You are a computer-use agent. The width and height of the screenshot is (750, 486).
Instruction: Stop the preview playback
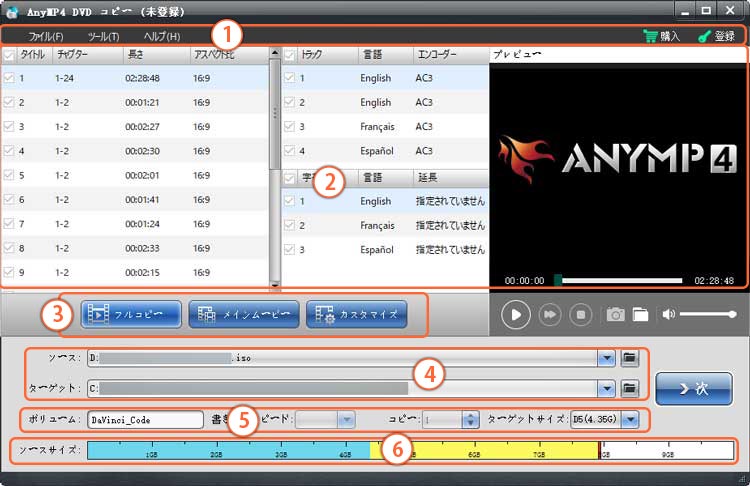[x=581, y=314]
